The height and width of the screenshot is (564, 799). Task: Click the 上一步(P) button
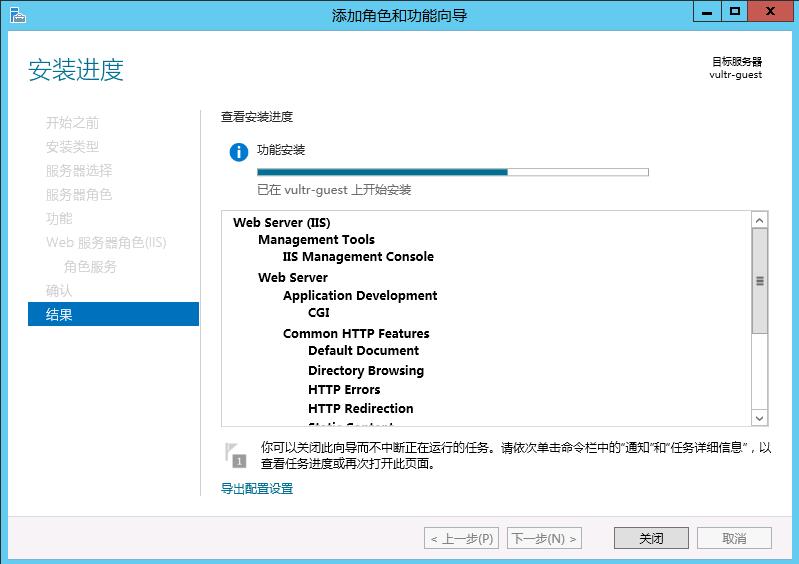461,538
